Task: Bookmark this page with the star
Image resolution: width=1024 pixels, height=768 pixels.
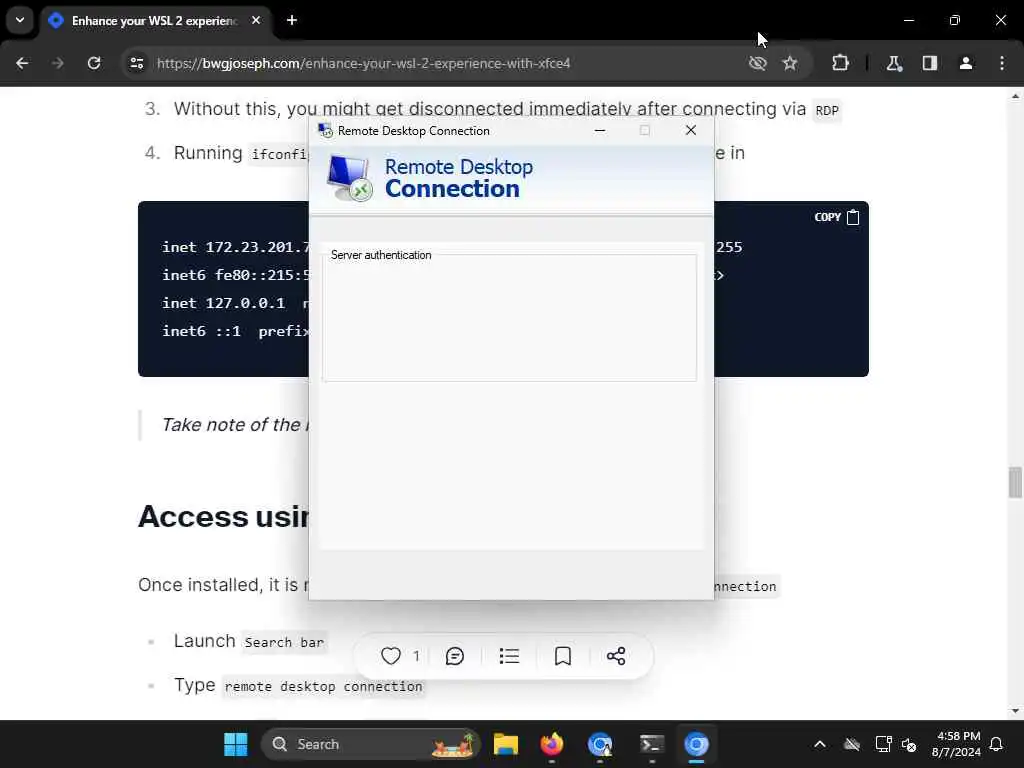Action: pyautogui.click(x=790, y=63)
